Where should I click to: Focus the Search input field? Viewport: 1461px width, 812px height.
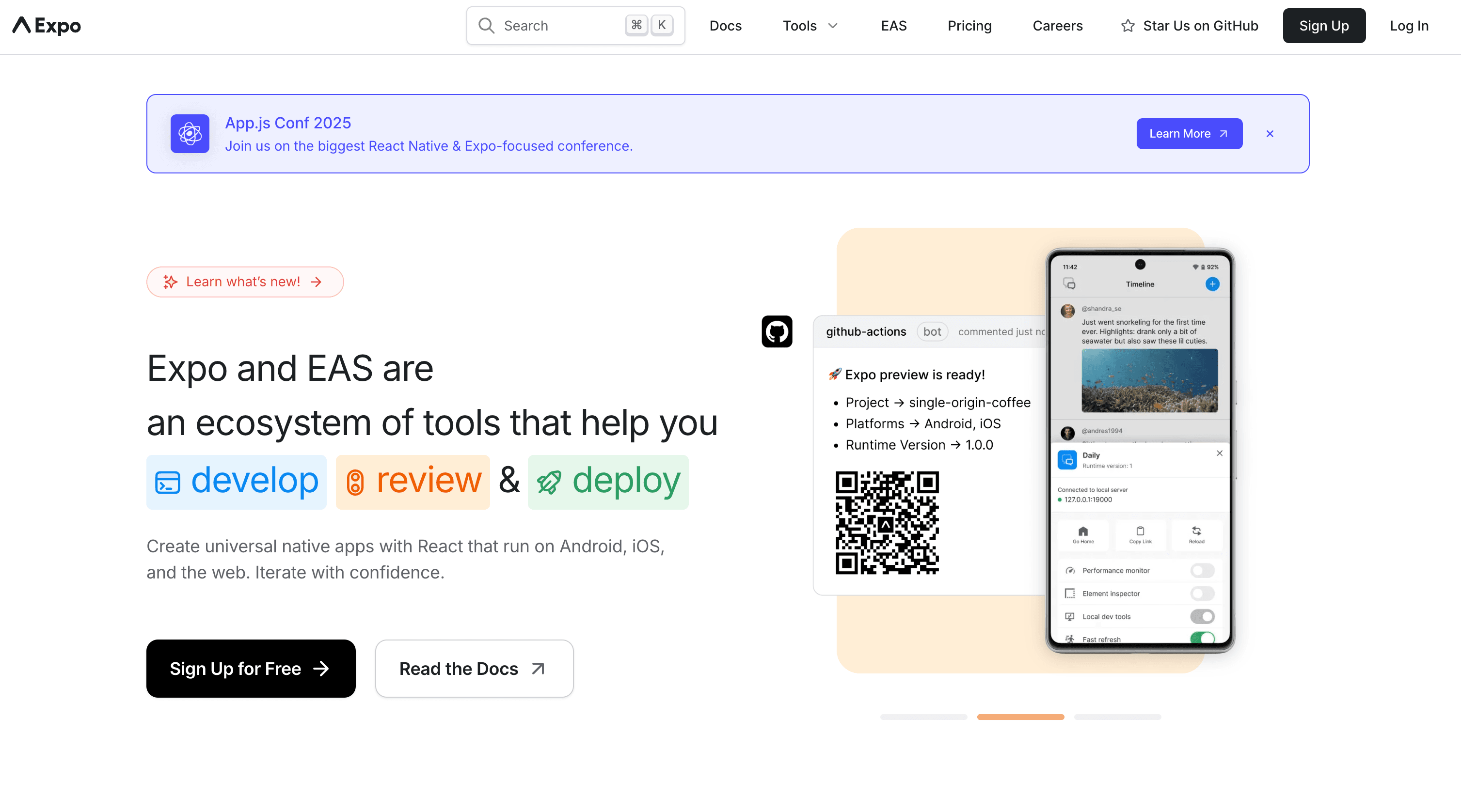[x=575, y=26]
